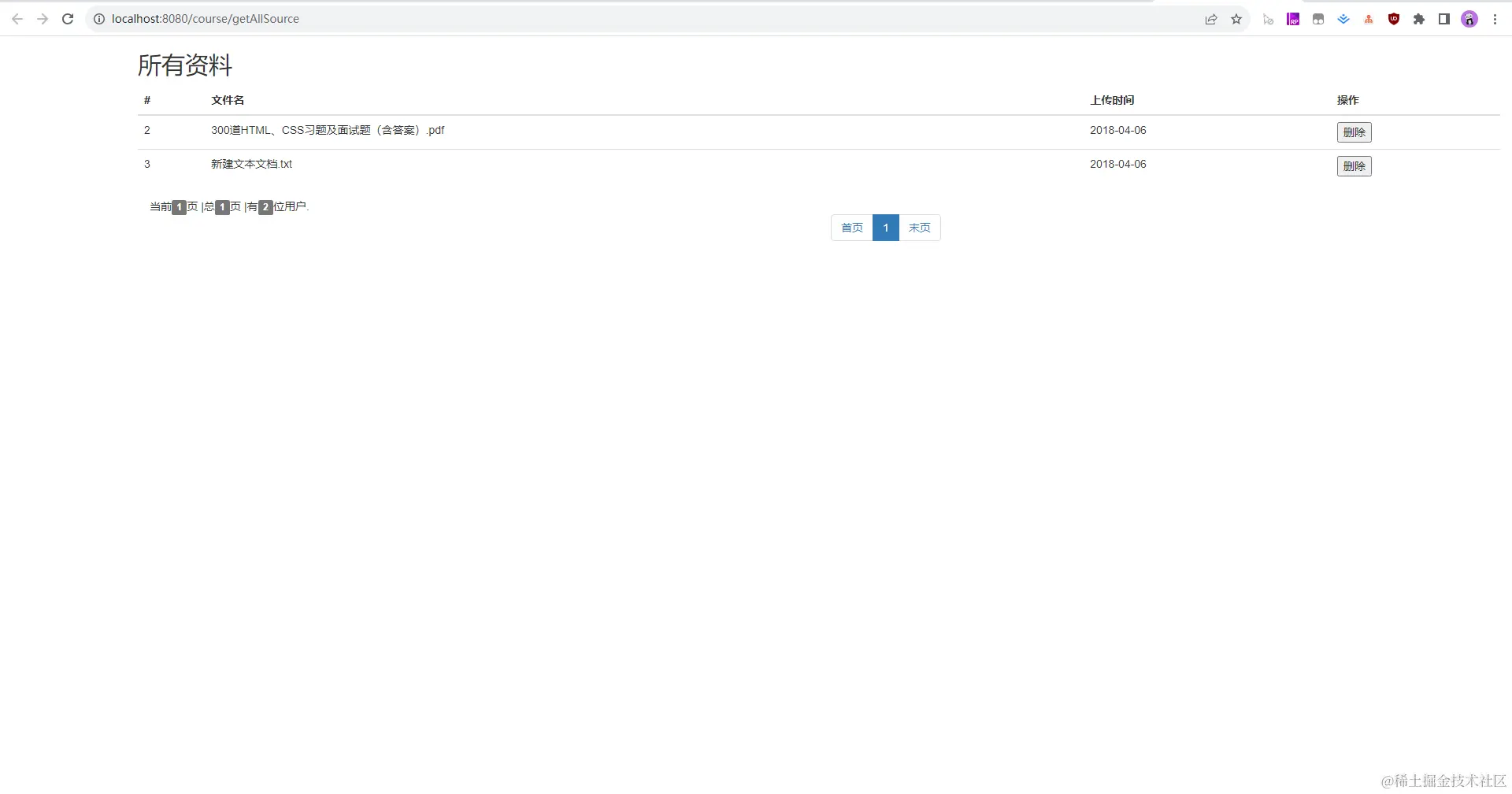Screen dimensions: 1512x794
Task: Click the total pages badge after 总
Action: point(223,207)
